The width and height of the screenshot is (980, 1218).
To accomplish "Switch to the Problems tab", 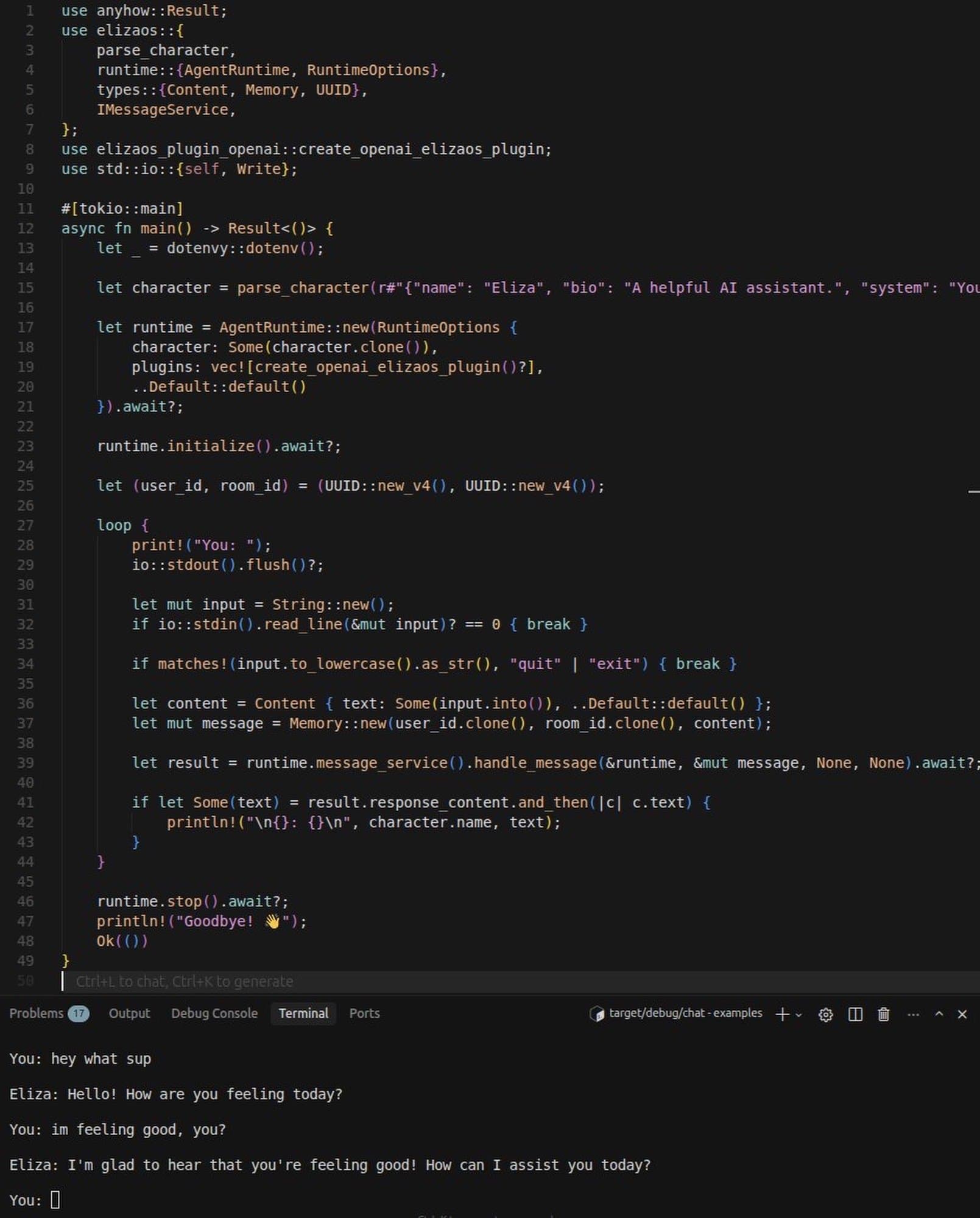I will pos(38,1013).
